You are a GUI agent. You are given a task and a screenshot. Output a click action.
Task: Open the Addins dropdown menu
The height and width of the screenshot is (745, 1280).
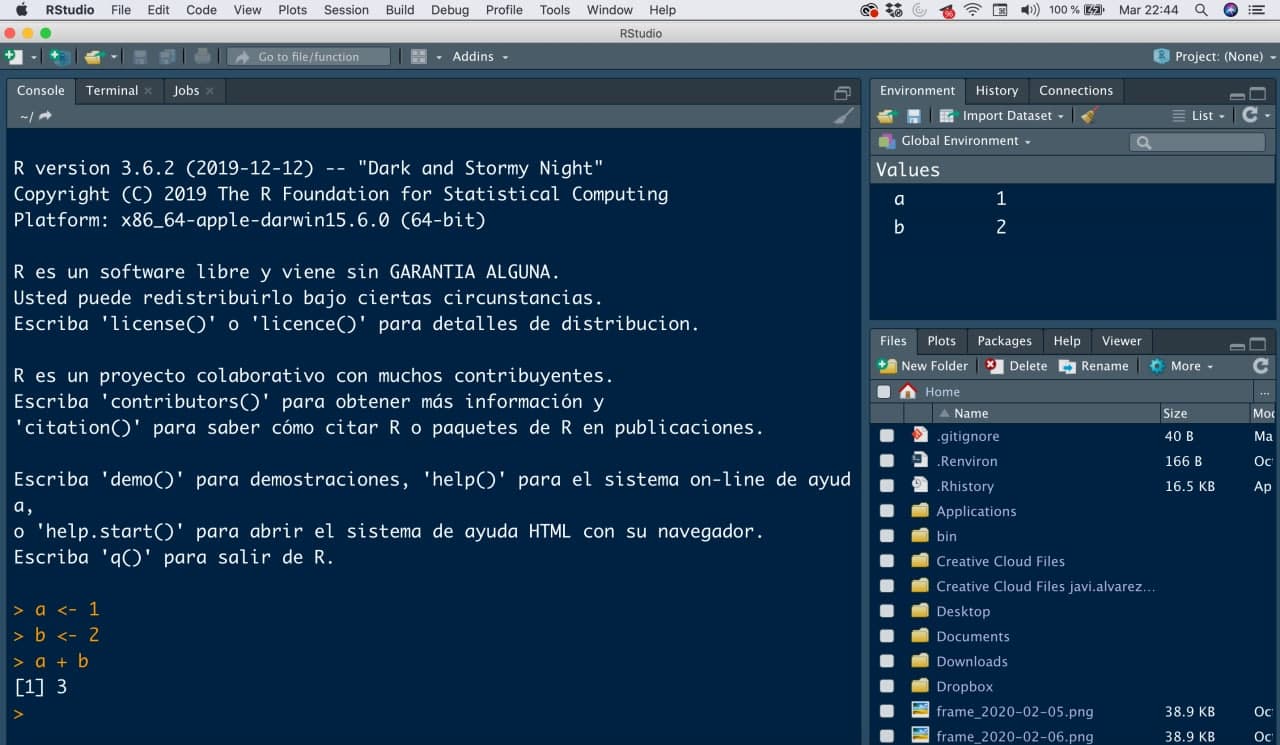click(x=479, y=57)
